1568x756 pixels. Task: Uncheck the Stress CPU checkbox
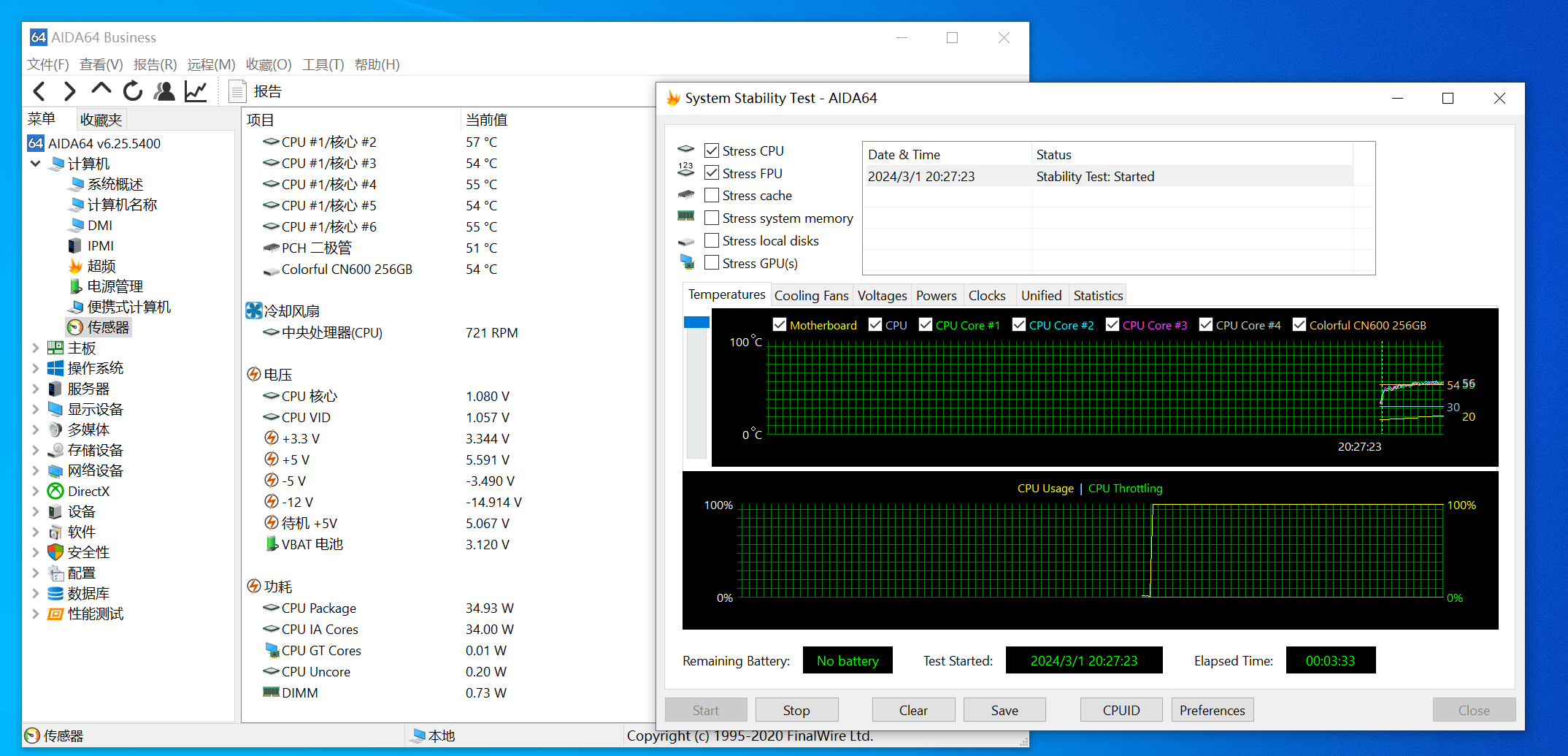712,150
